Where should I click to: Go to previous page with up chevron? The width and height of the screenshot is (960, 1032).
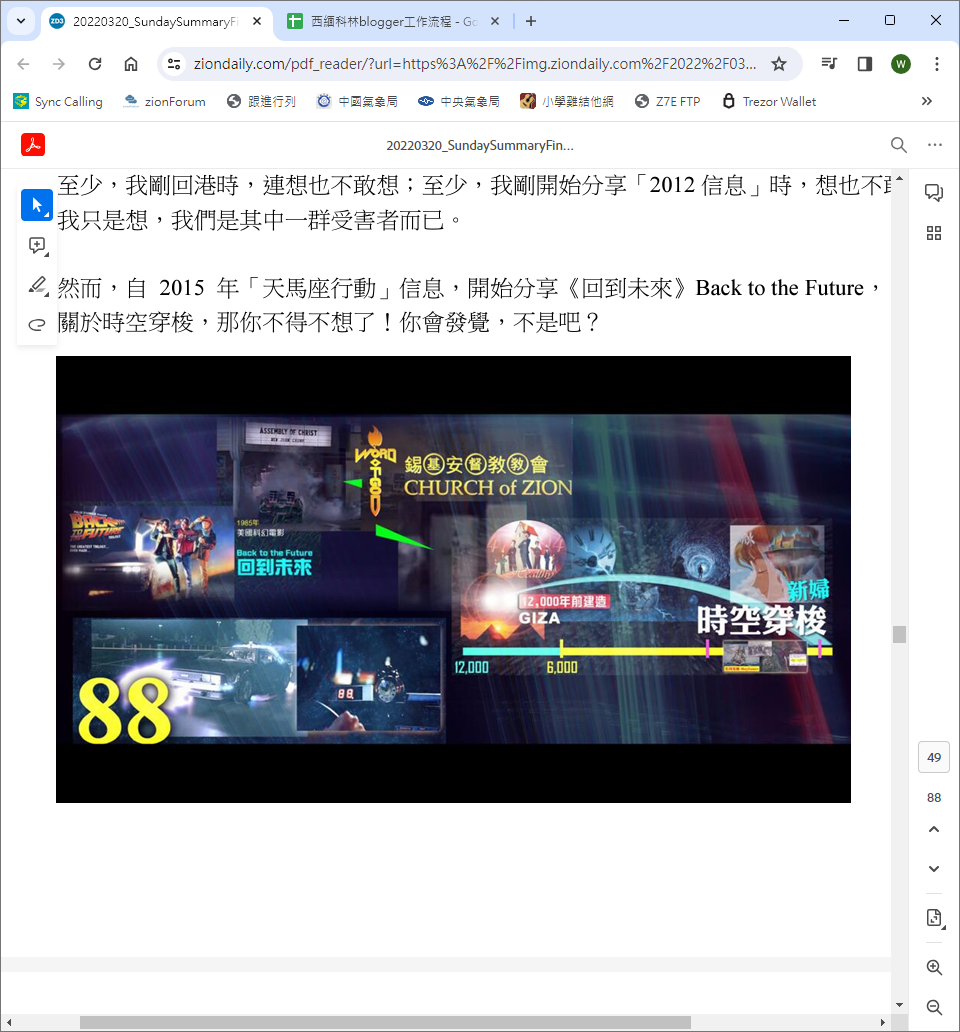(x=934, y=829)
